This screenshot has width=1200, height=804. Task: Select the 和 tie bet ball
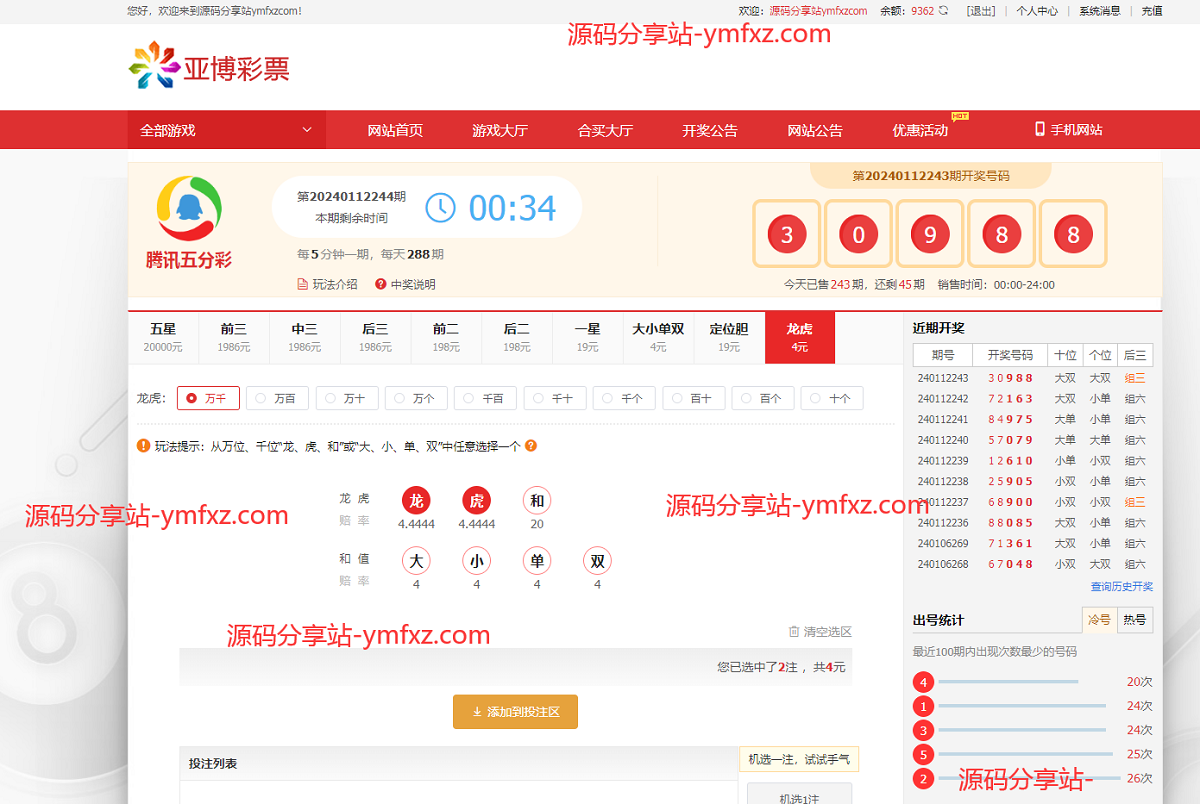(537, 501)
